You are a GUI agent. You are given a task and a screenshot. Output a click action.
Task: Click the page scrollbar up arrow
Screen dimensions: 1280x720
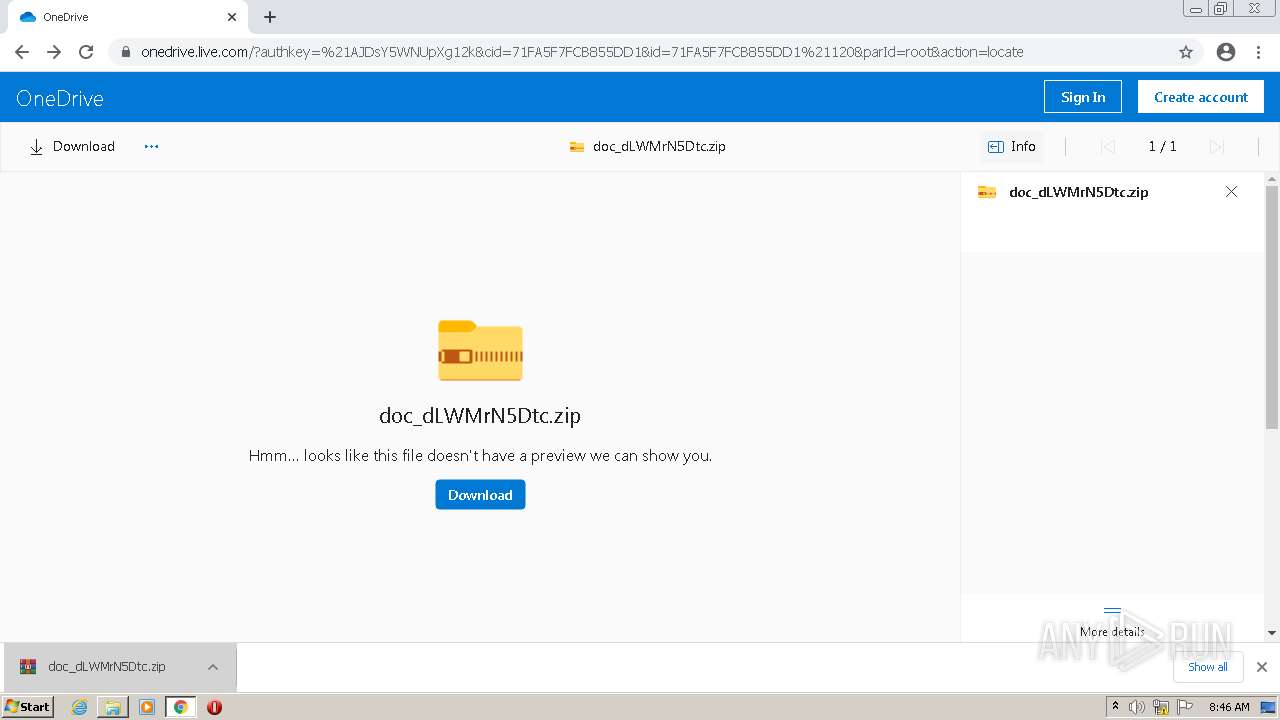[1272, 180]
